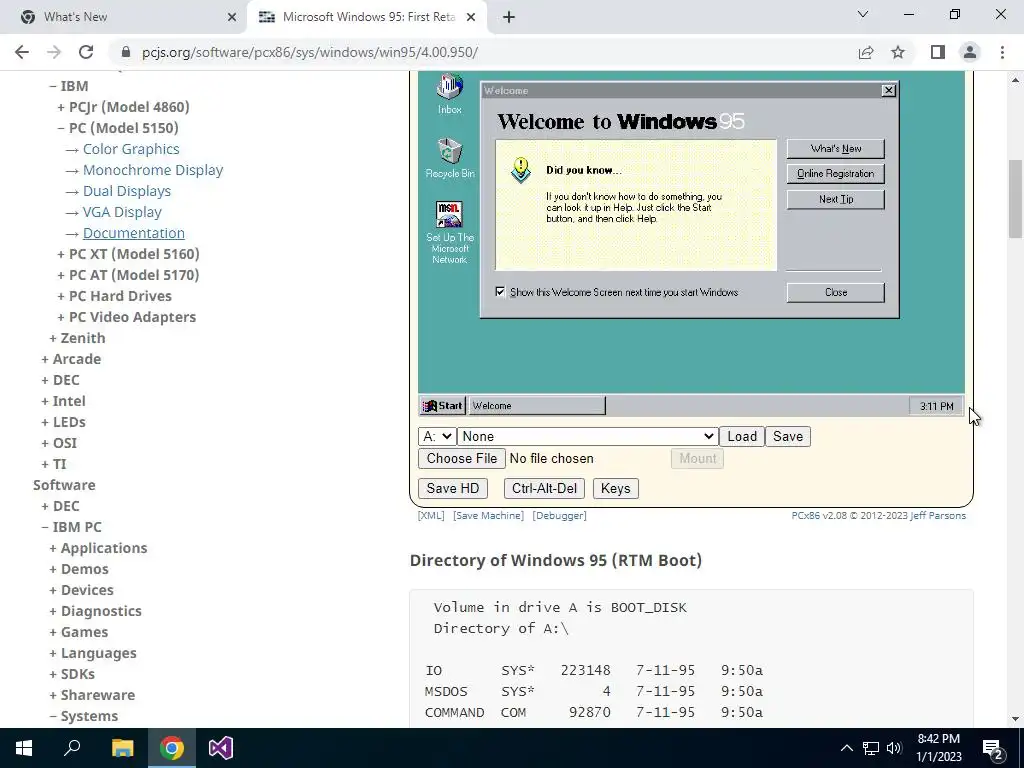Open the VGA Display link
Screen dimensions: 1024x768
click(x=122, y=212)
